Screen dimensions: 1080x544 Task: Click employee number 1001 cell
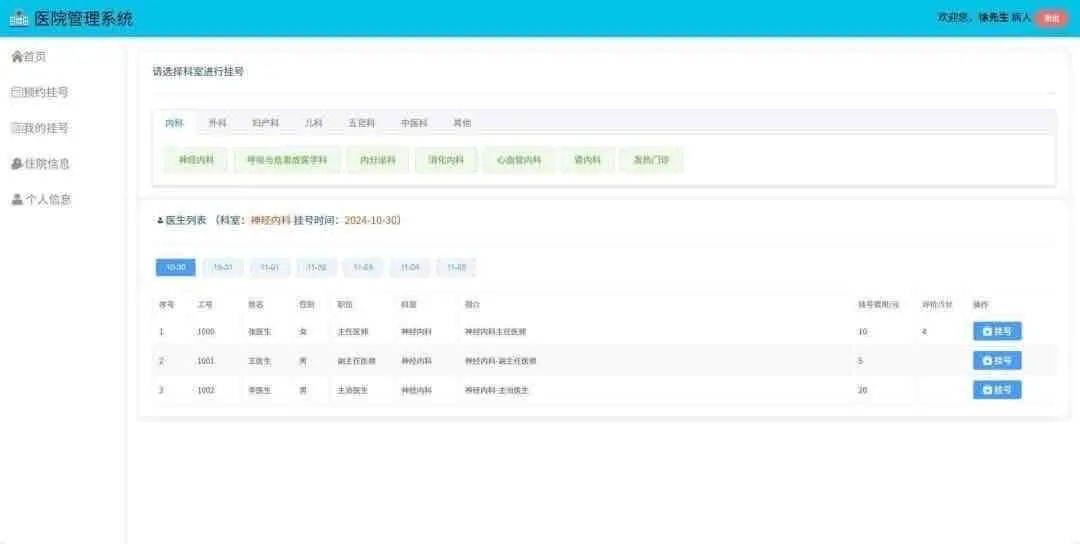(206, 361)
